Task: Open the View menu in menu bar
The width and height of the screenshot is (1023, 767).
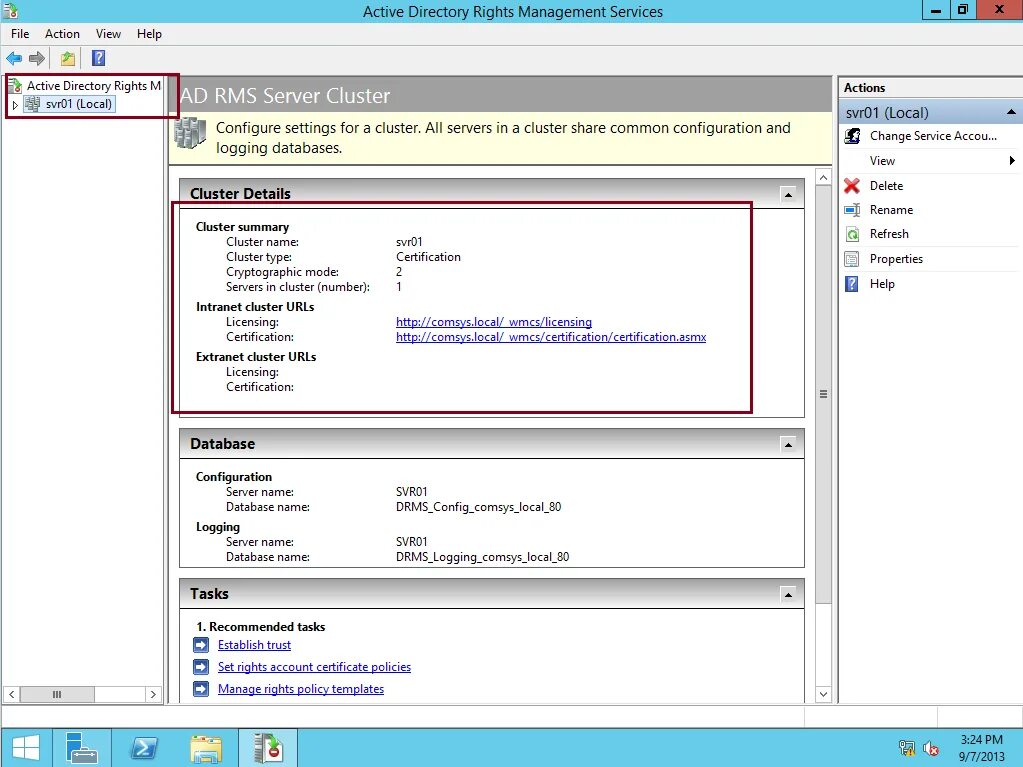Action: [108, 34]
